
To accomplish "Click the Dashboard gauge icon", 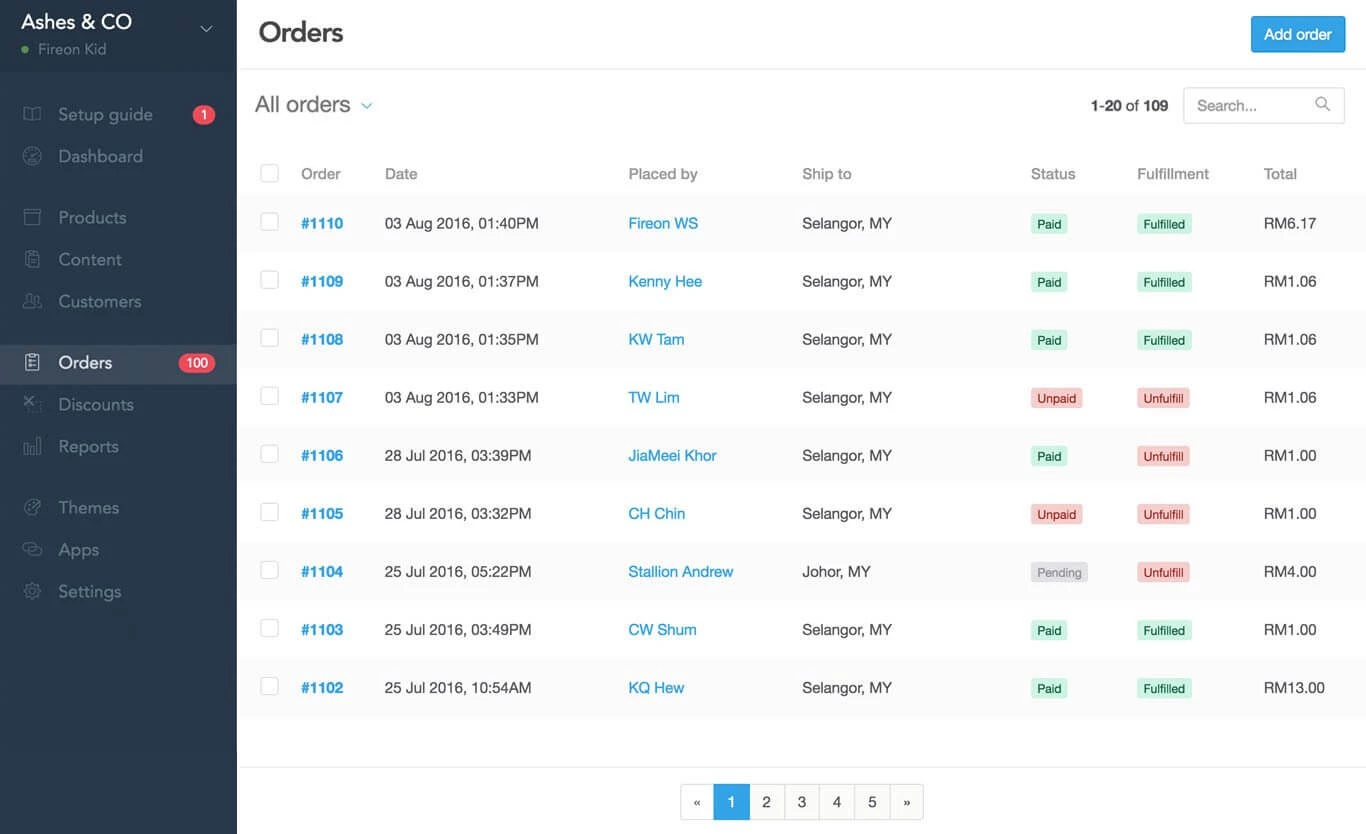I will [x=32, y=156].
